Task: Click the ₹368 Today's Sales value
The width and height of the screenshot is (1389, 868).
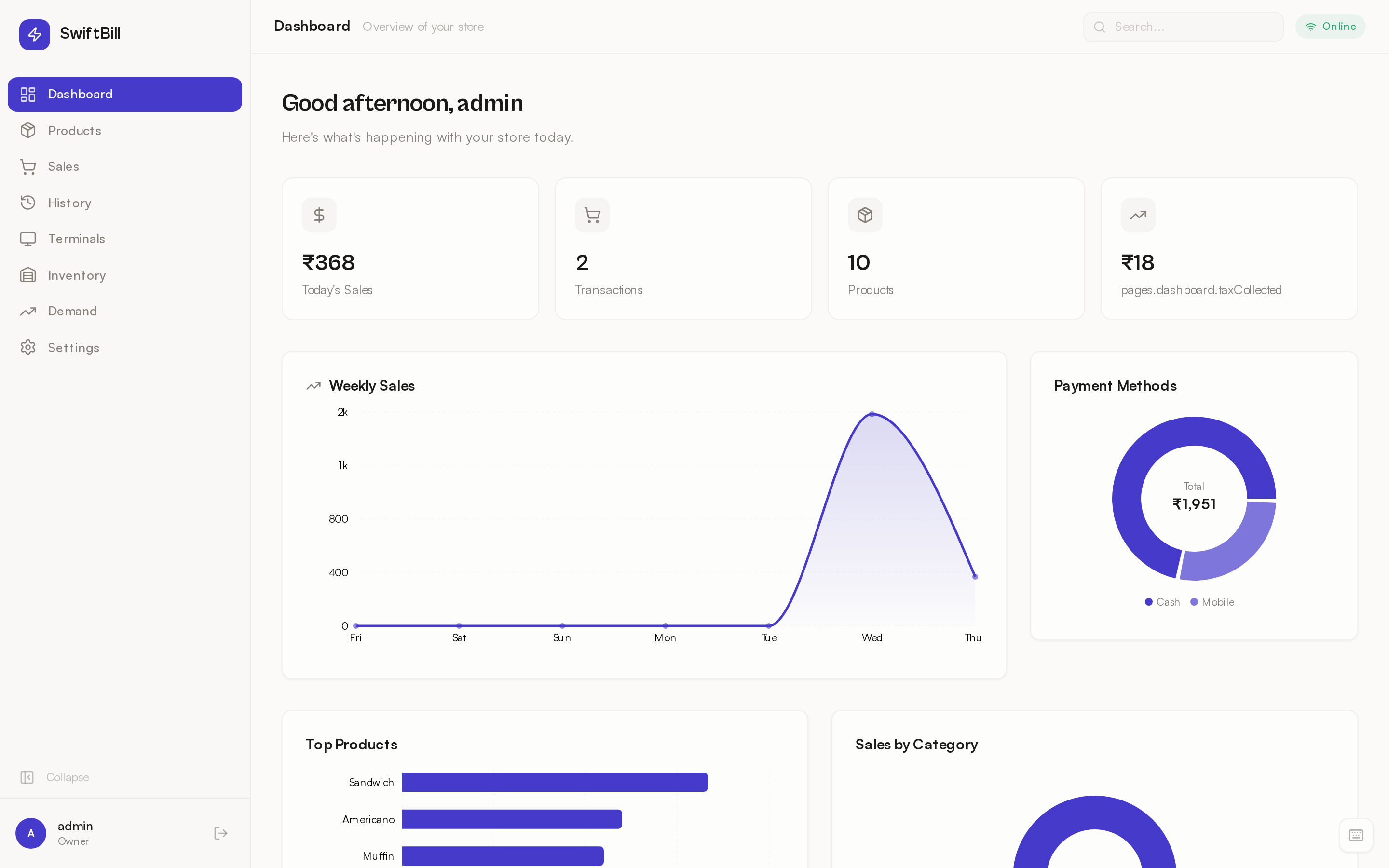Action: click(x=328, y=263)
